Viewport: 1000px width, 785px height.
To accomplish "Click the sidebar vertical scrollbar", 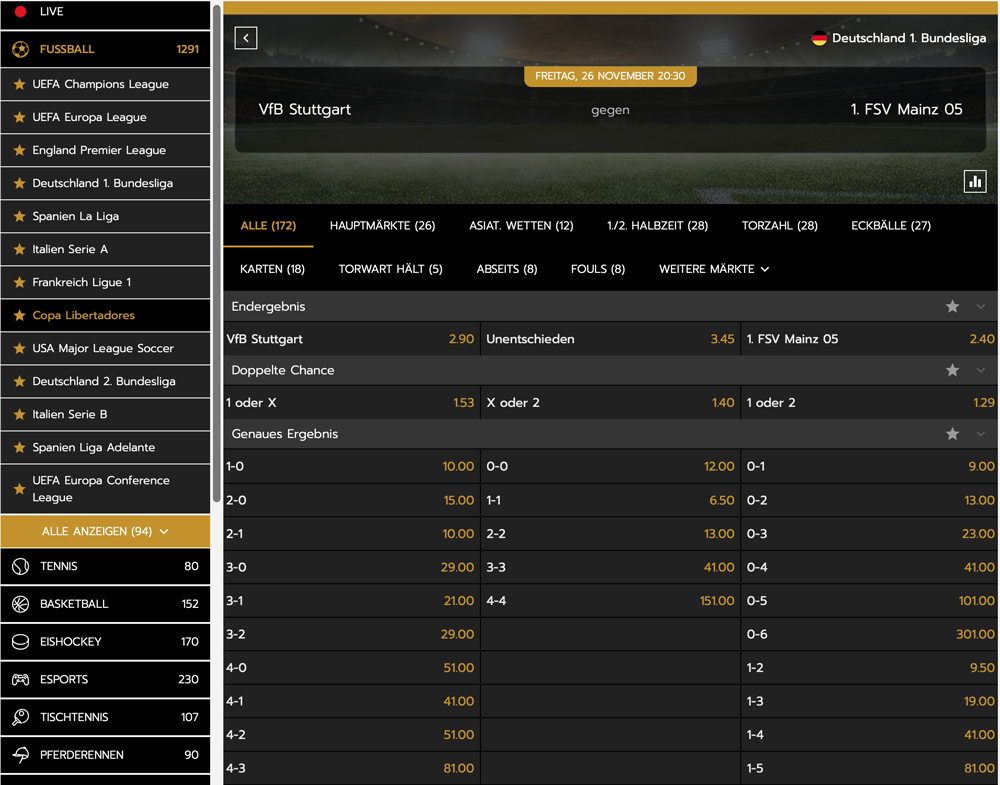I will click(x=216, y=254).
